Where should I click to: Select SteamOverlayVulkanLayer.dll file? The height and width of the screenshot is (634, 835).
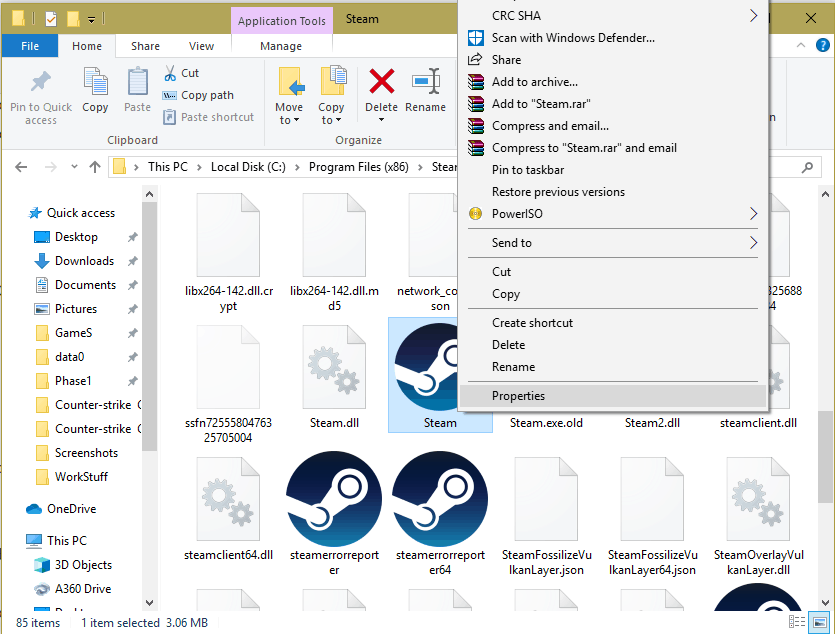[x=758, y=516]
